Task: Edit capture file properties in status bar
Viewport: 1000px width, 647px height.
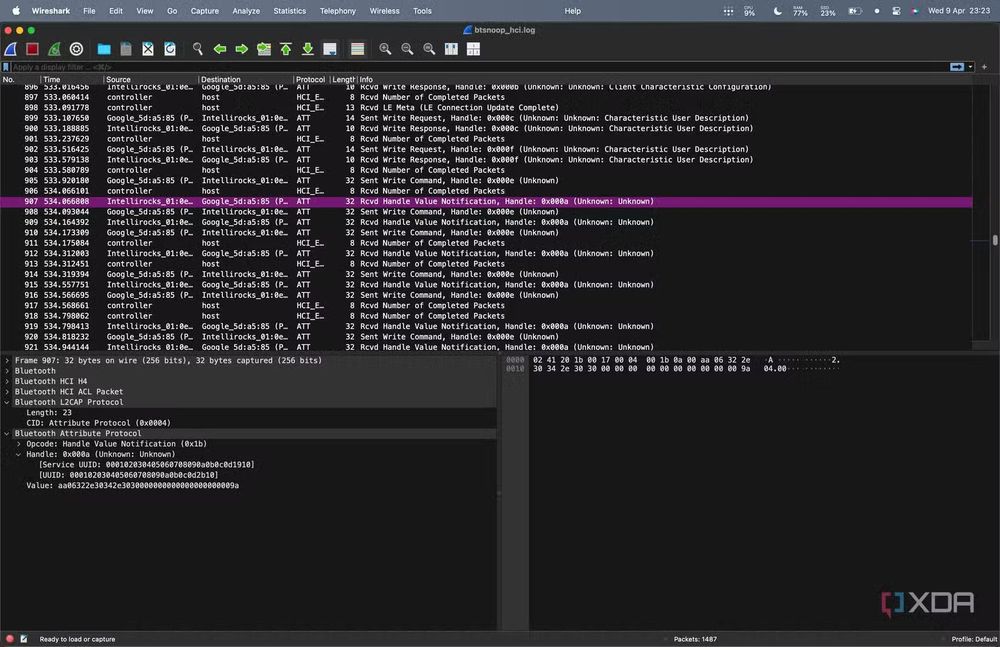Action: (24, 639)
